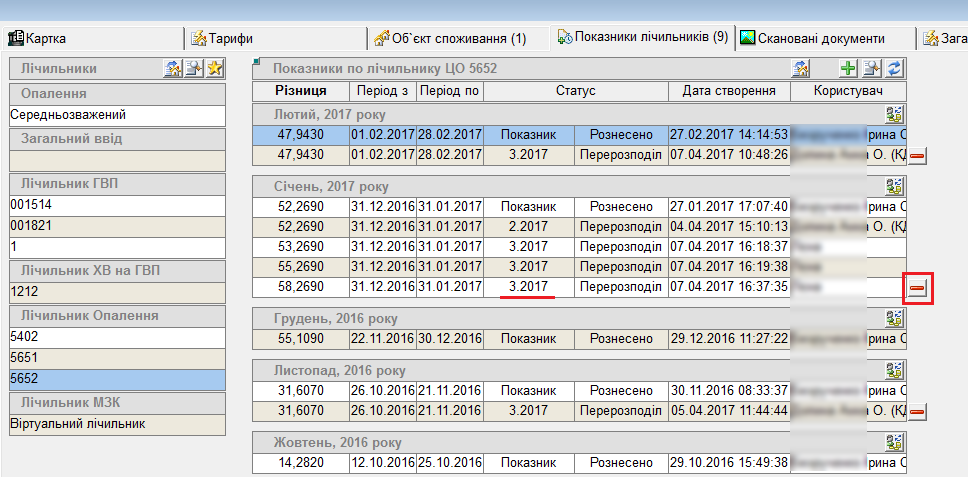Open the Об'єкт споживання tab

click(451, 38)
